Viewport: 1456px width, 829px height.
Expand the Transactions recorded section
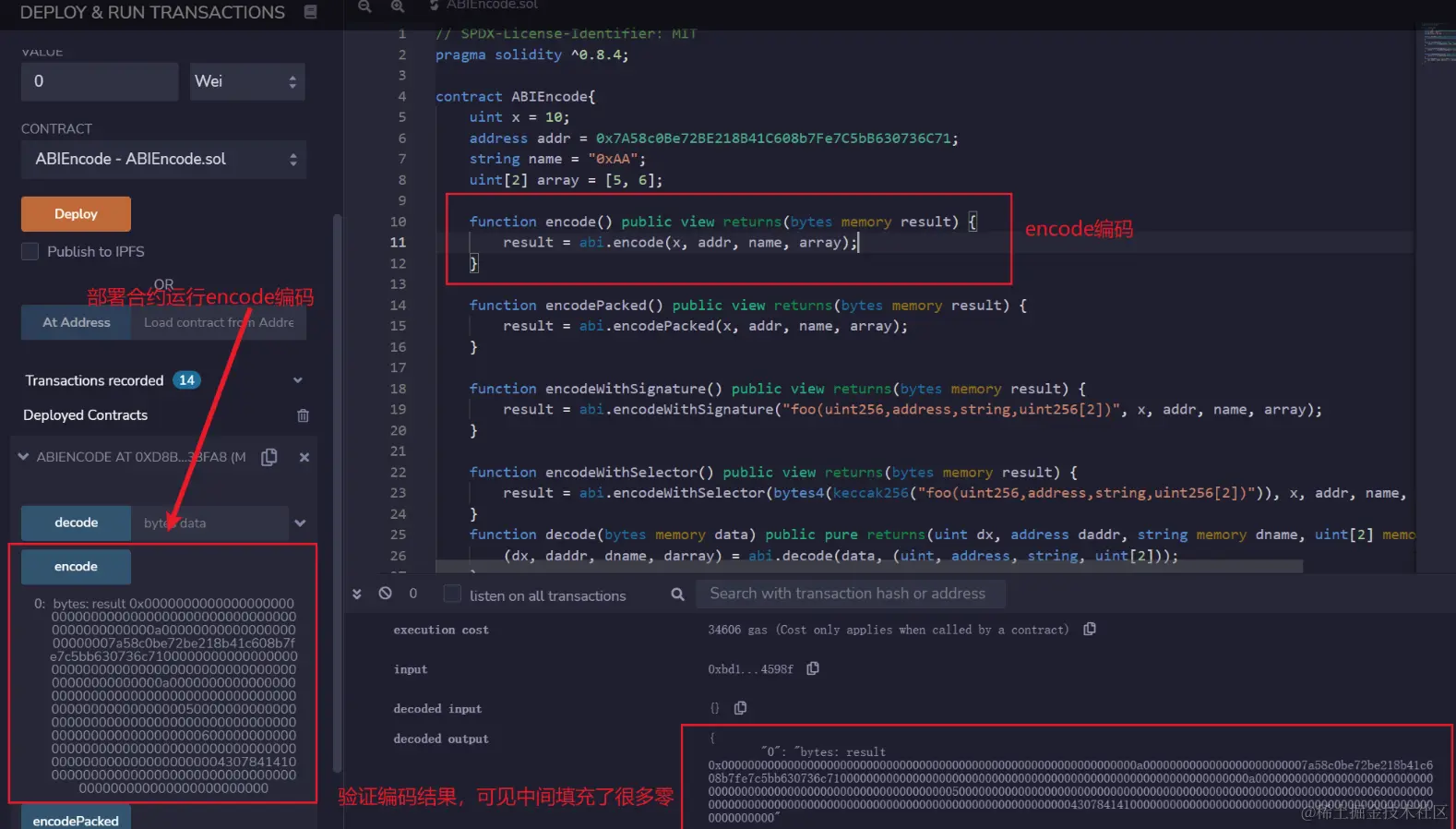(298, 380)
